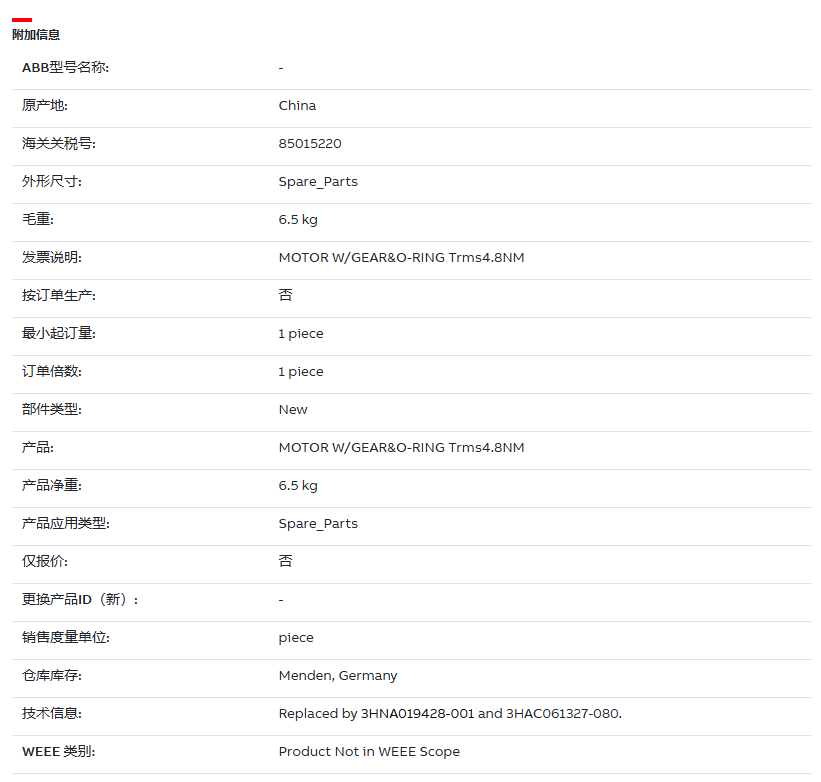
Task: Select the part type value New
Action: (293, 410)
